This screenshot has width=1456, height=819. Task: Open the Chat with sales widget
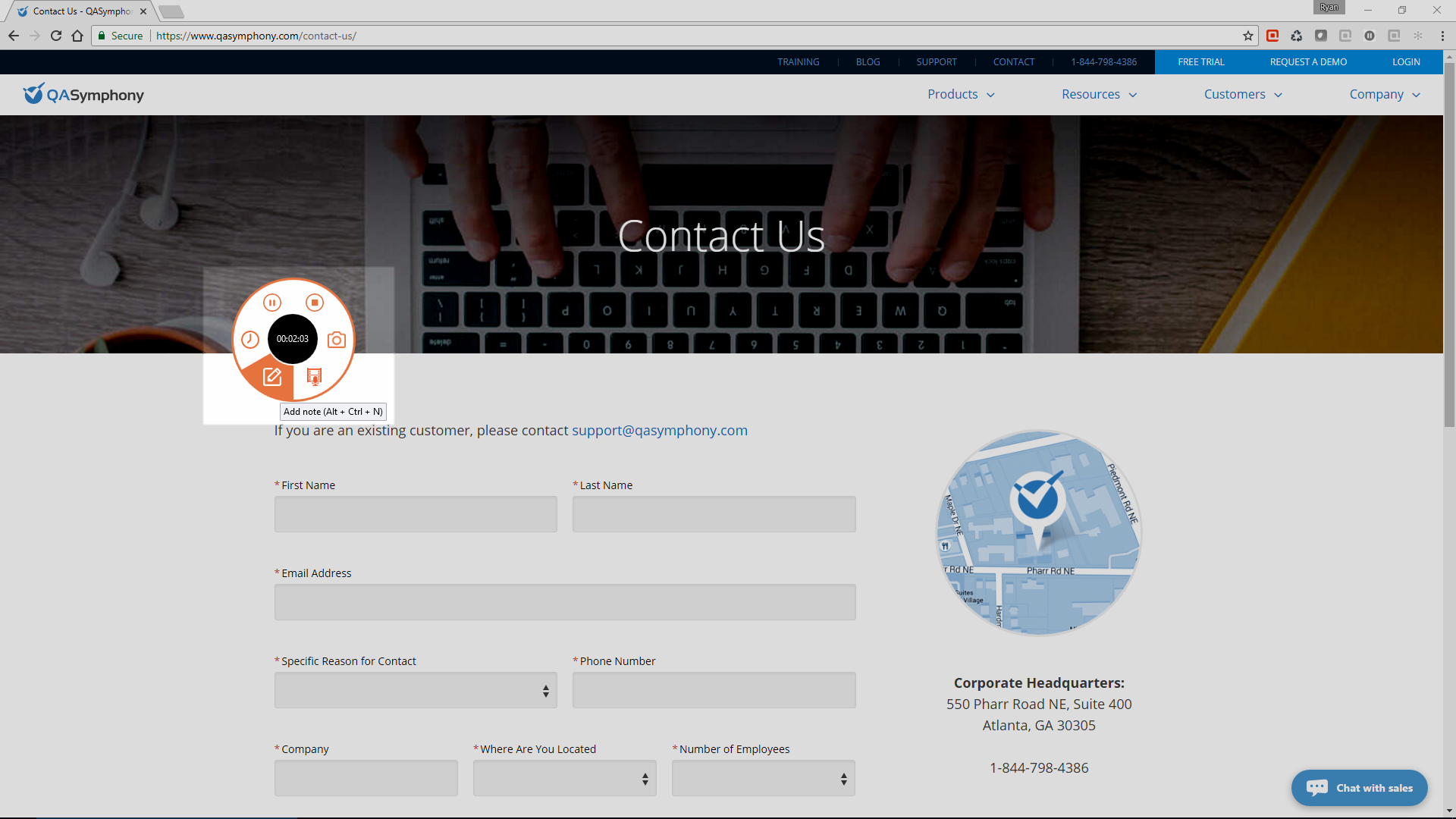tap(1359, 788)
